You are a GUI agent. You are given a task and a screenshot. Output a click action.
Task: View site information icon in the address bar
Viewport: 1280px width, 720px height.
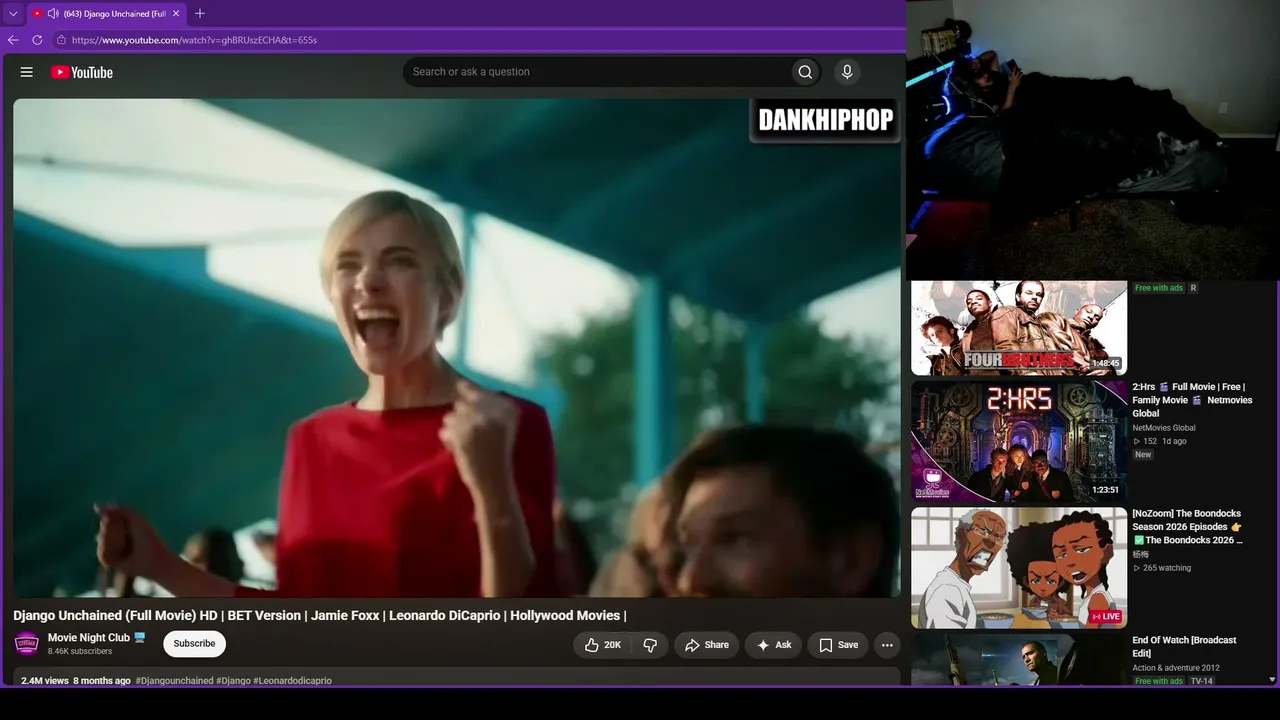click(61, 40)
